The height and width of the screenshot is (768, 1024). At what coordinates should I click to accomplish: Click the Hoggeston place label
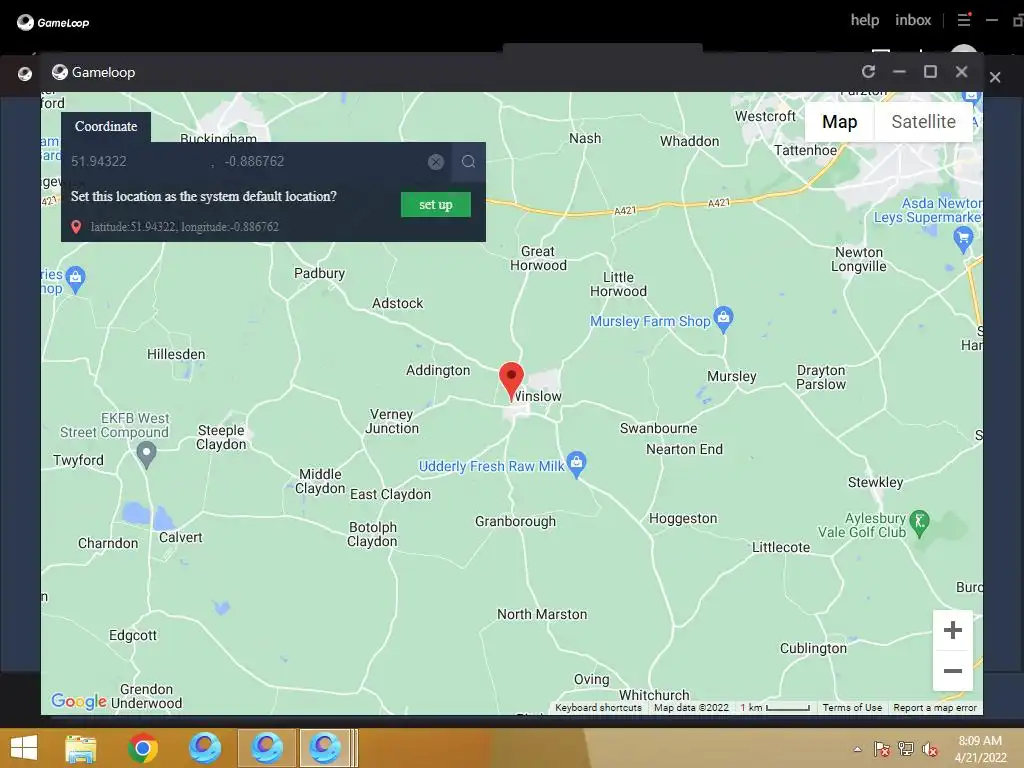(x=683, y=518)
